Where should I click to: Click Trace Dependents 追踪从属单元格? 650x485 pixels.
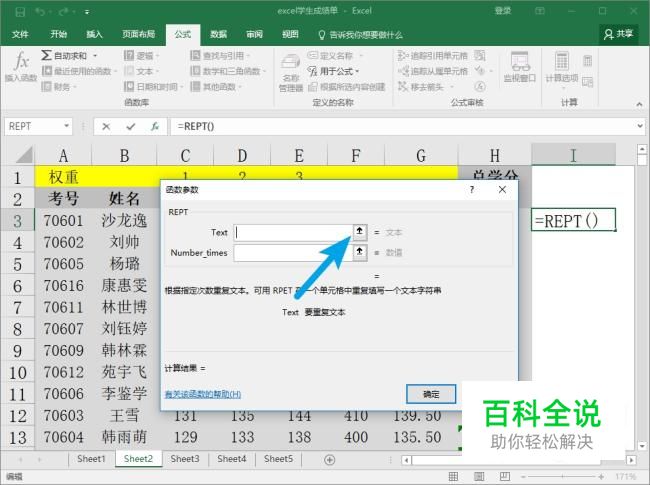[x=433, y=71]
